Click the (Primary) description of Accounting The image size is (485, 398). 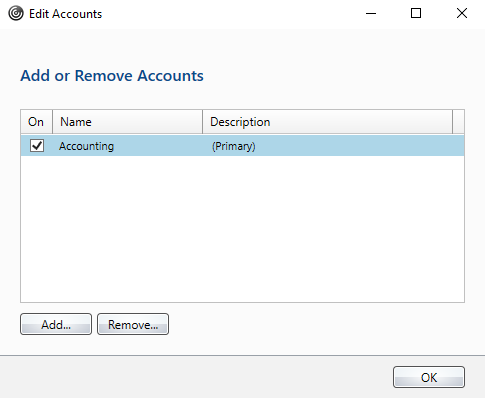[x=234, y=146]
